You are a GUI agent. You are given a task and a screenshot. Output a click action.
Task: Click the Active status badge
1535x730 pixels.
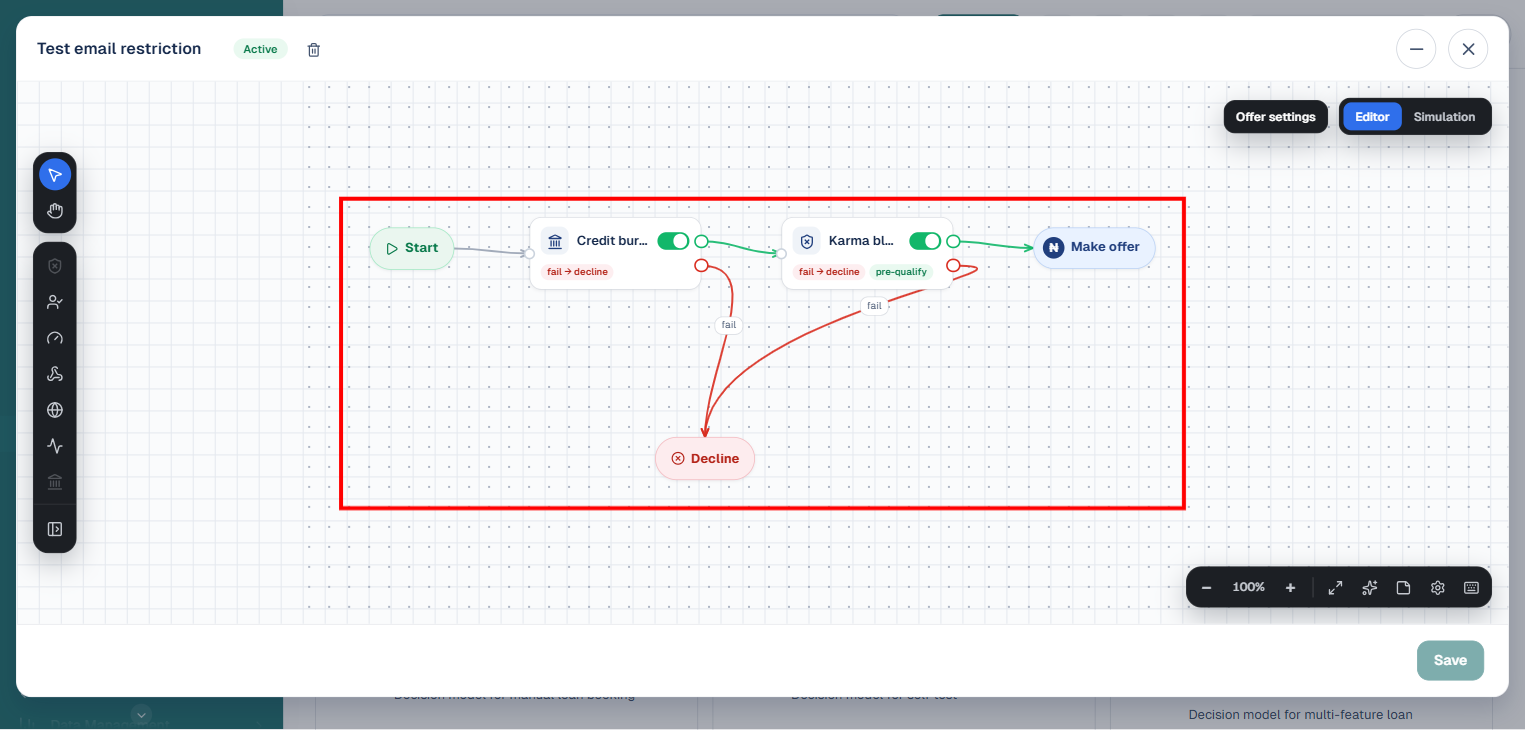pos(260,49)
